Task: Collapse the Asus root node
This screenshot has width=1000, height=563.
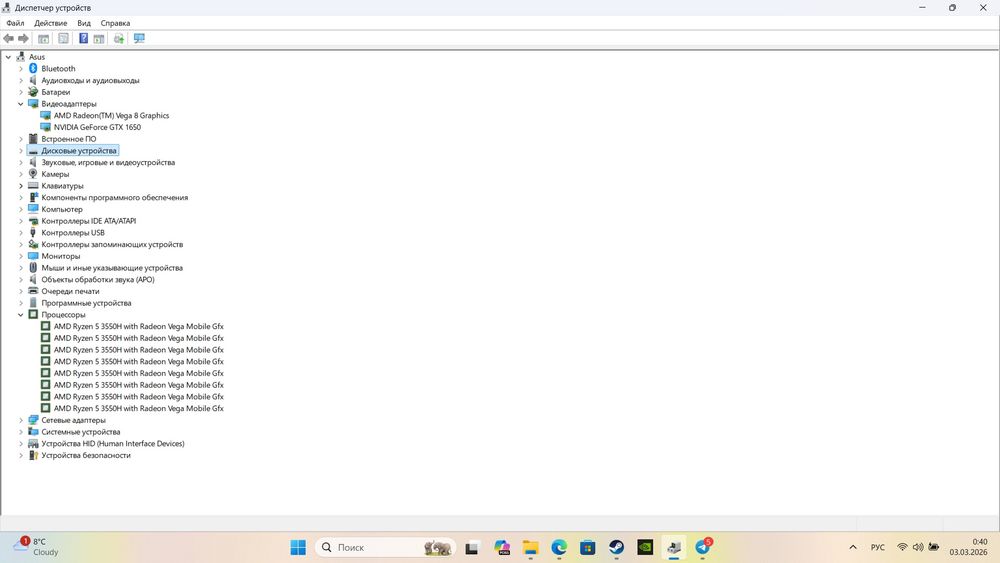Action: click(x=8, y=57)
